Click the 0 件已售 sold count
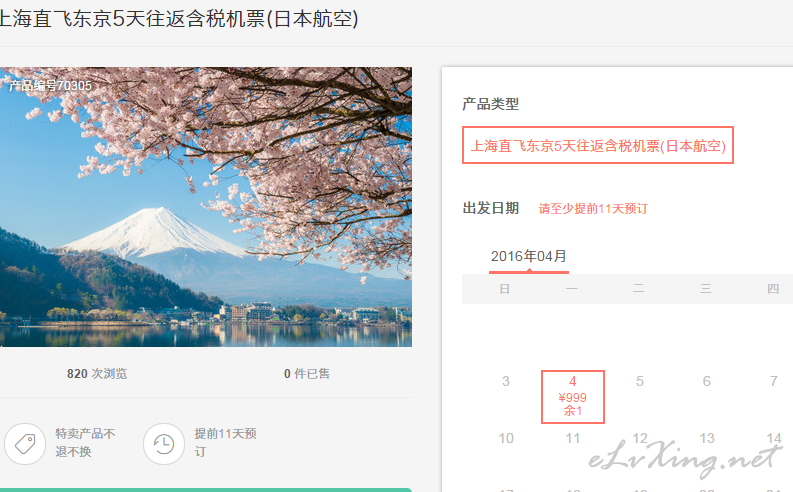The height and width of the screenshot is (492, 793). click(306, 374)
